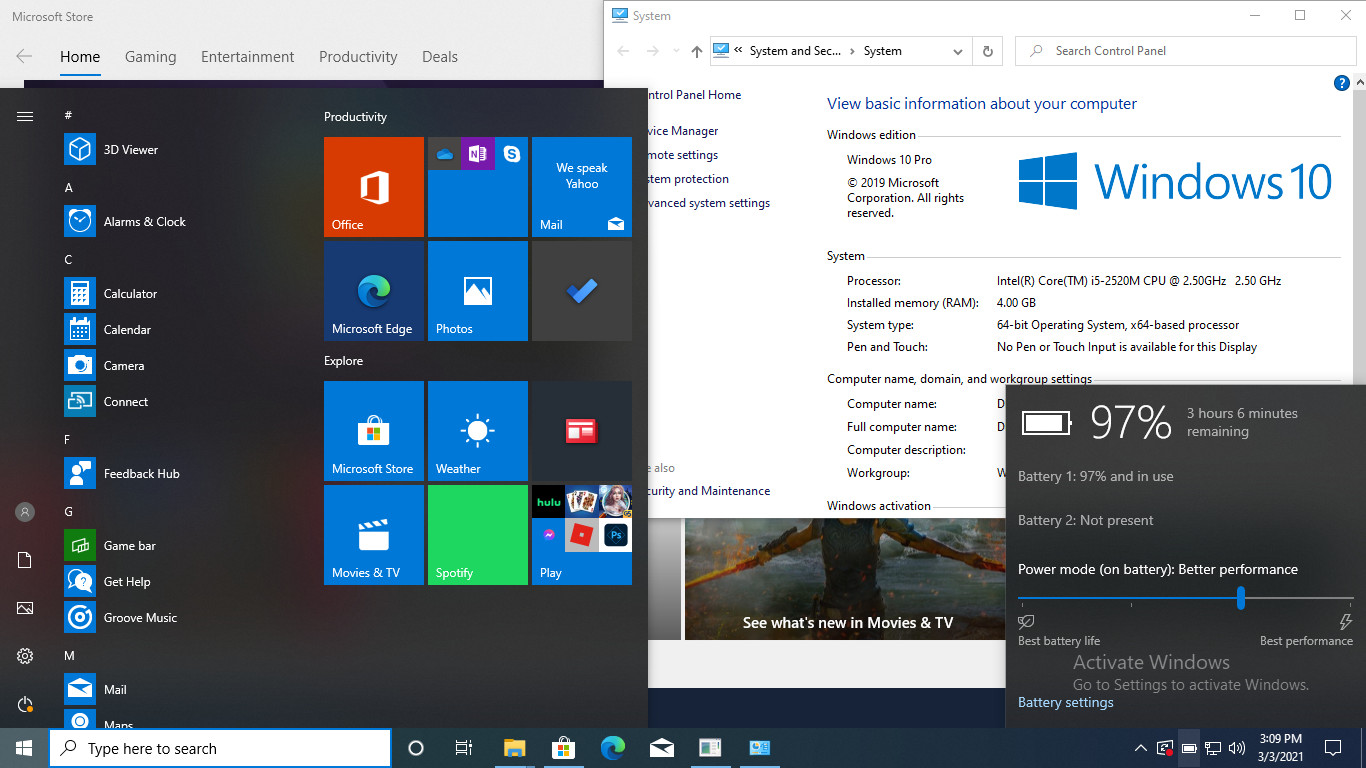The height and width of the screenshot is (768, 1366).
Task: Open Task View on the taskbar
Action: tap(464, 748)
